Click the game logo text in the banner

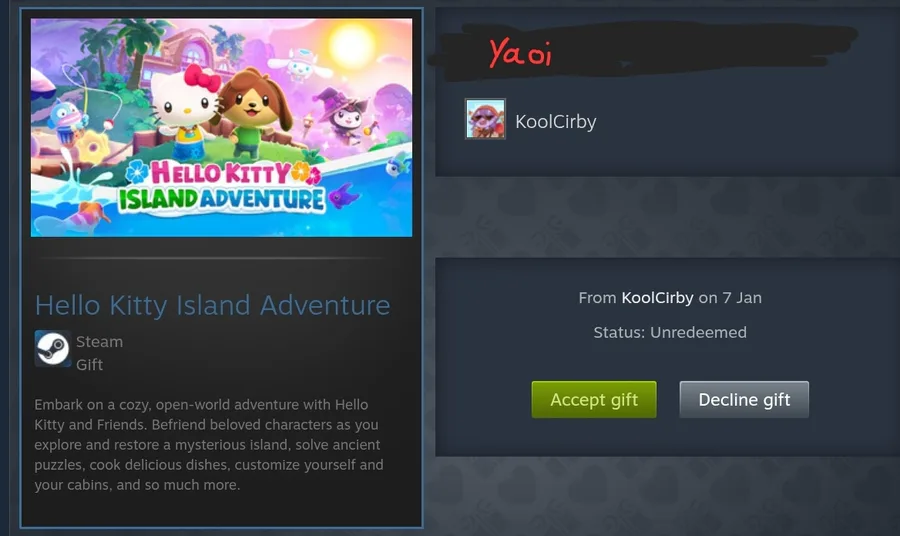tap(222, 187)
